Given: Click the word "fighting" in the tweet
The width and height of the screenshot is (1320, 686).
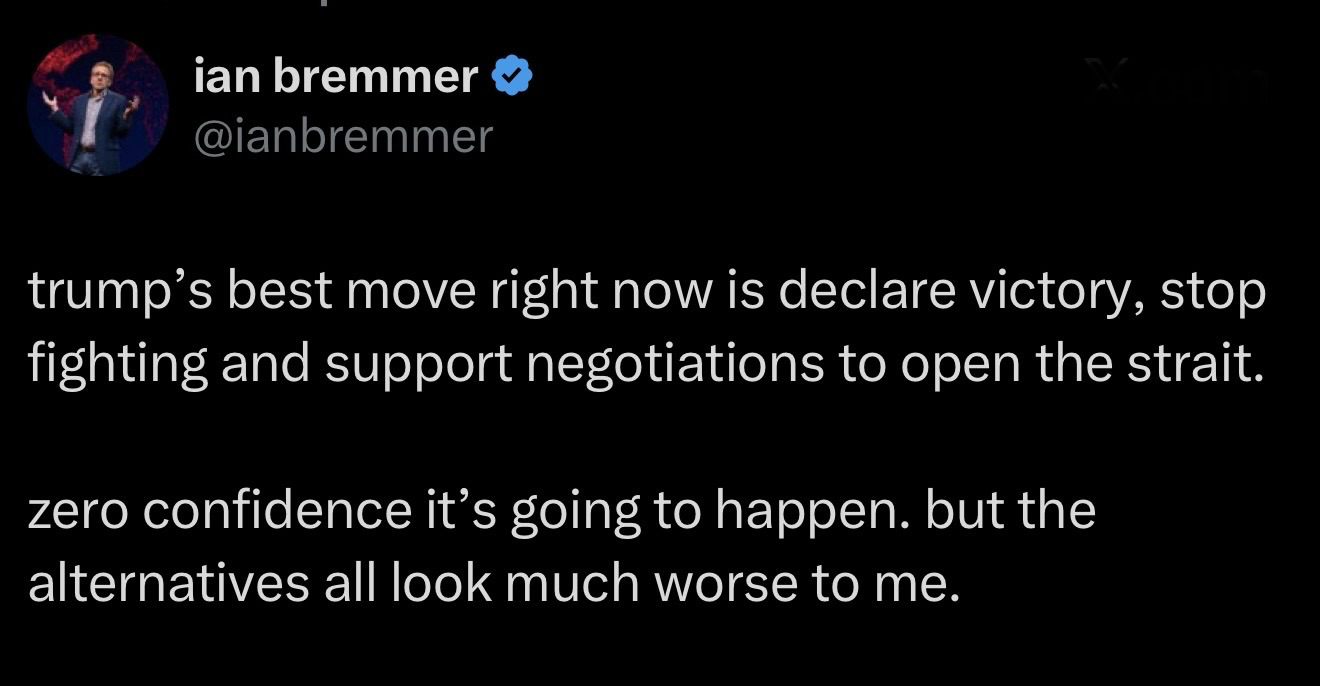Looking at the screenshot, I should [117, 366].
